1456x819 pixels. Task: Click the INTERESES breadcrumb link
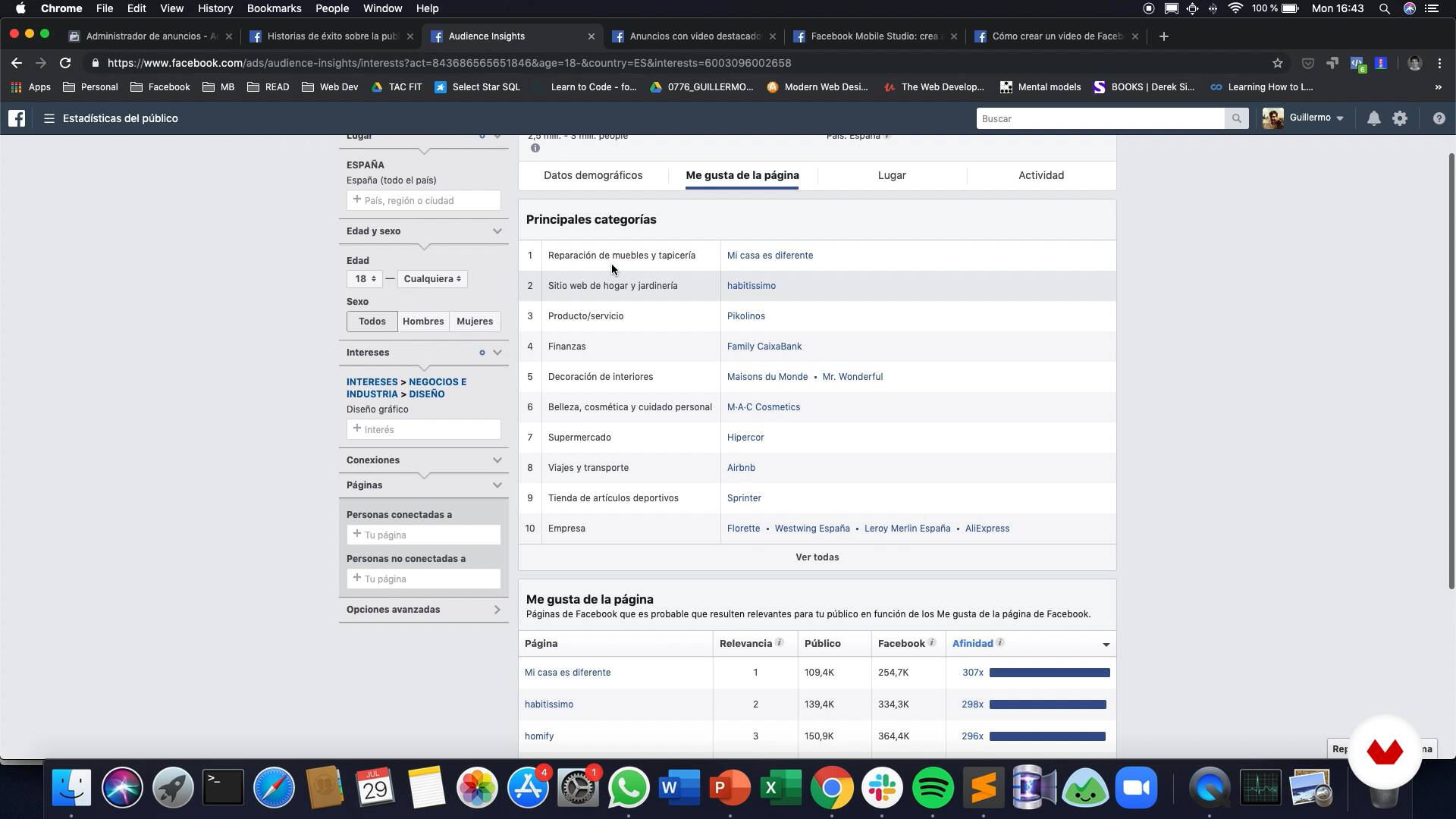[372, 382]
